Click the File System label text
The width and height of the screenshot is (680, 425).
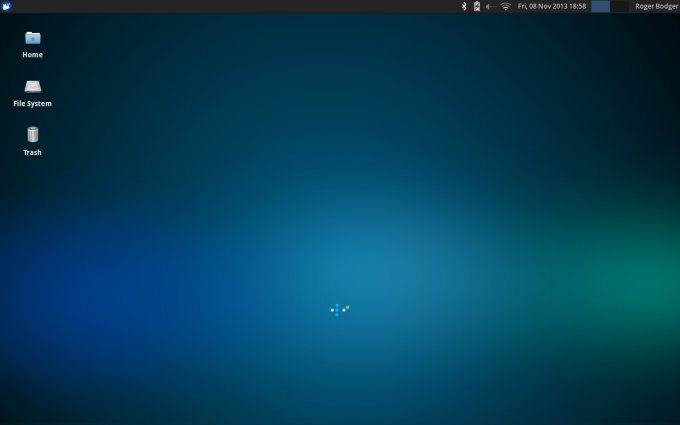pyautogui.click(x=33, y=104)
